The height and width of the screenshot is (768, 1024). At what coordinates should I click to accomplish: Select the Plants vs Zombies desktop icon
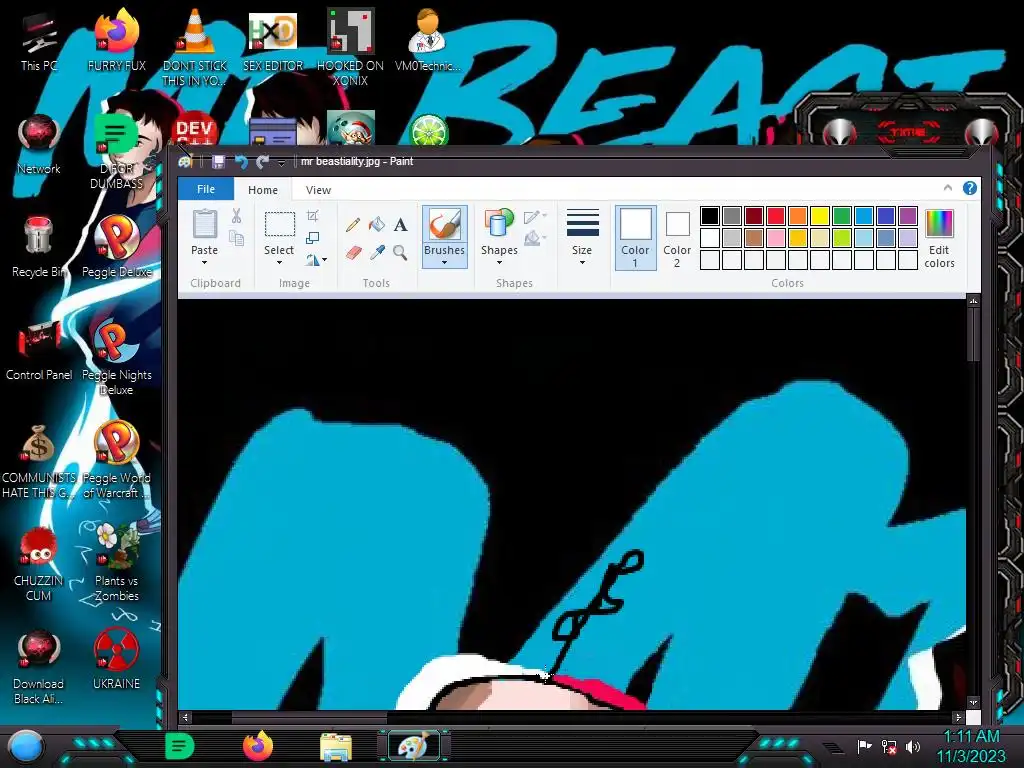coord(116,562)
